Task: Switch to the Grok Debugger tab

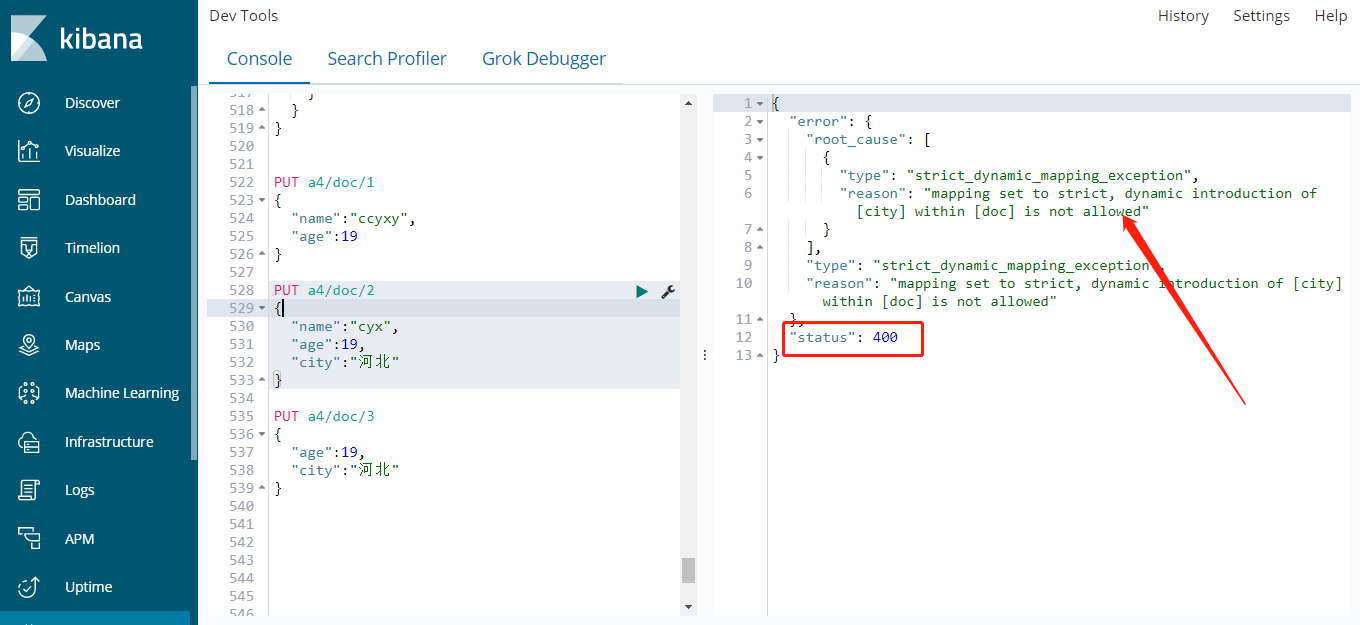Action: coord(544,59)
